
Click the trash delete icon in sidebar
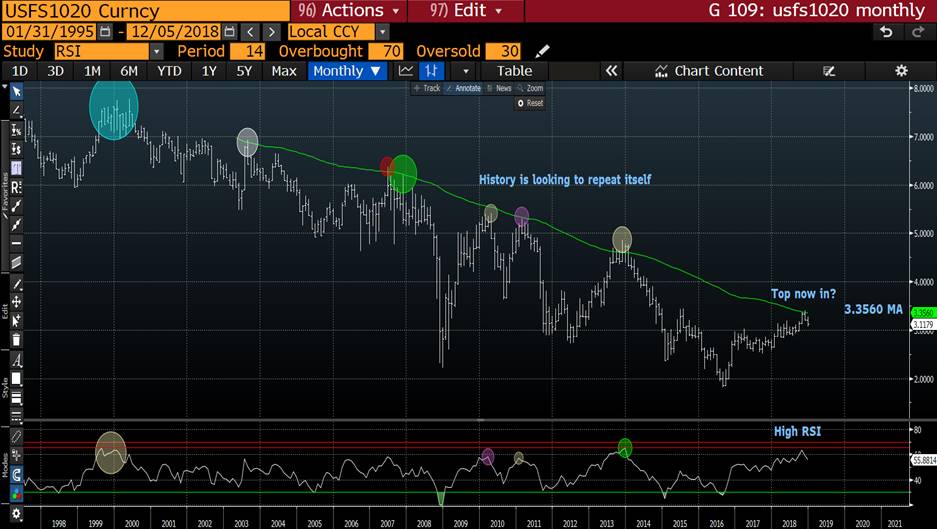[16, 340]
